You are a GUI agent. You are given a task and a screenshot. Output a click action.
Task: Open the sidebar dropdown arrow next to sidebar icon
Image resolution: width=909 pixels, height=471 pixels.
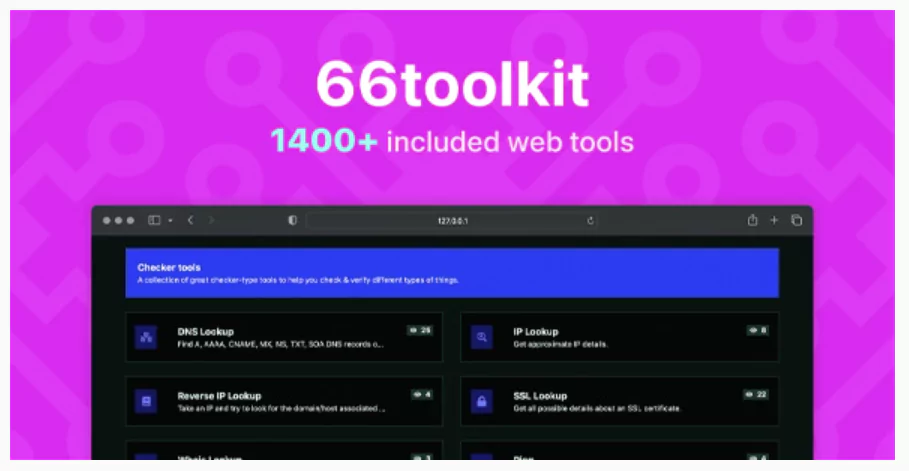coord(170,221)
